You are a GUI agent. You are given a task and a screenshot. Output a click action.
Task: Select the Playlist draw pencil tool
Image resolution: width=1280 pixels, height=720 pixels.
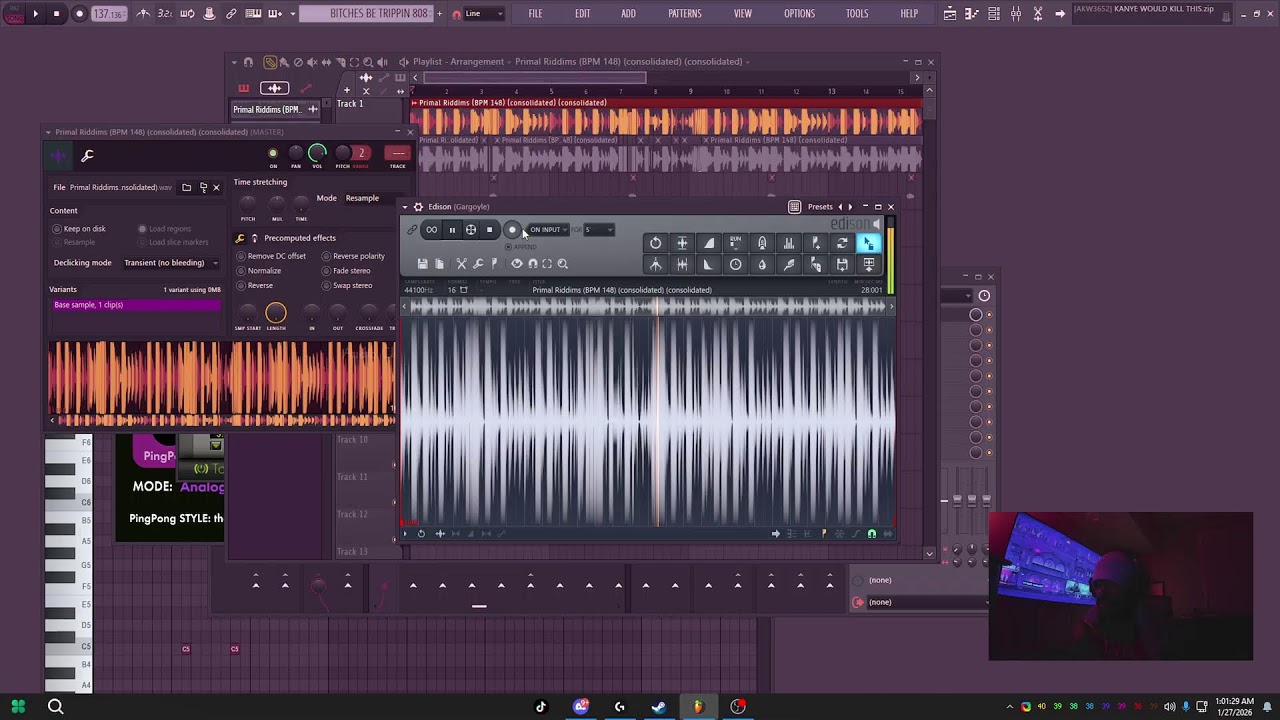(270, 62)
